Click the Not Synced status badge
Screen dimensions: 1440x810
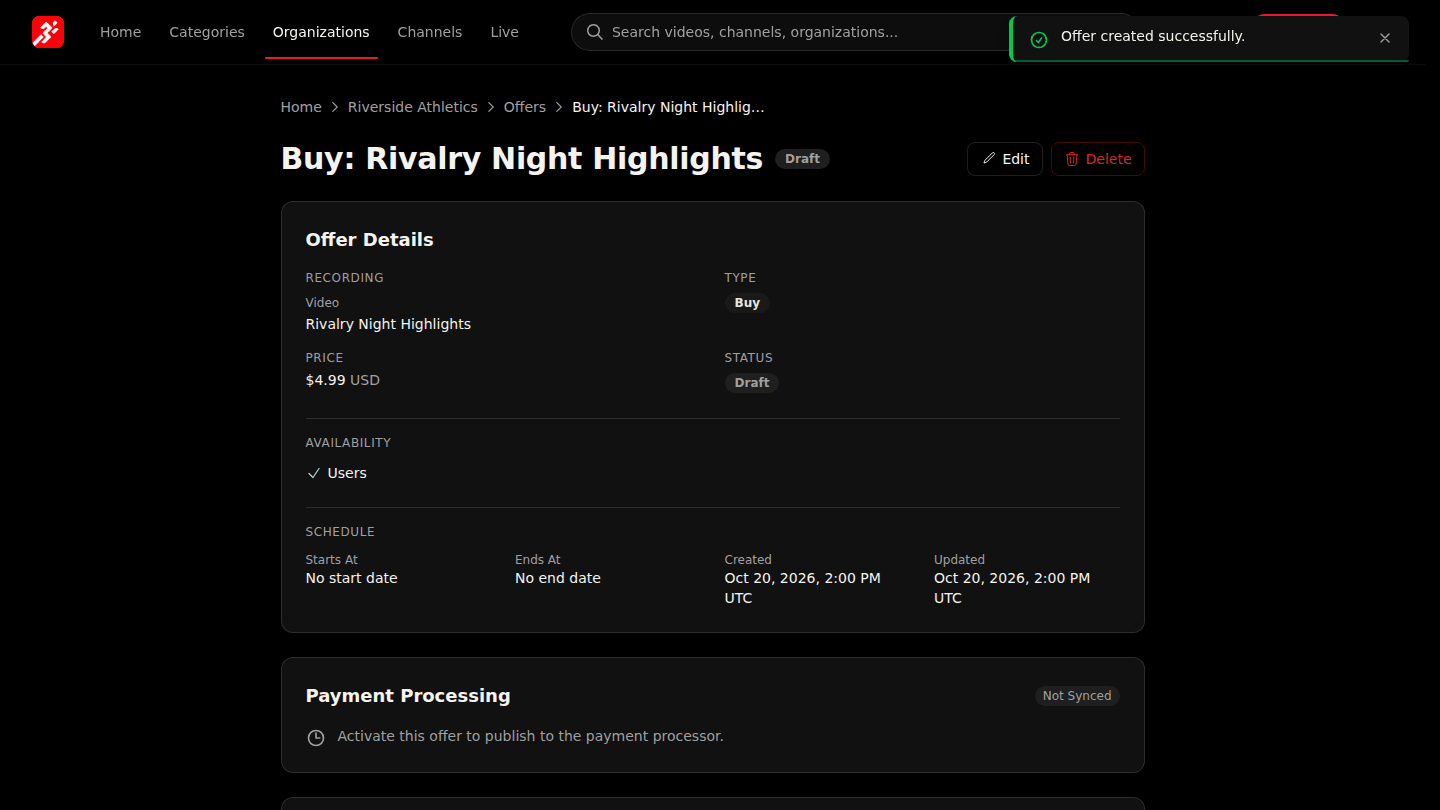click(x=1077, y=696)
